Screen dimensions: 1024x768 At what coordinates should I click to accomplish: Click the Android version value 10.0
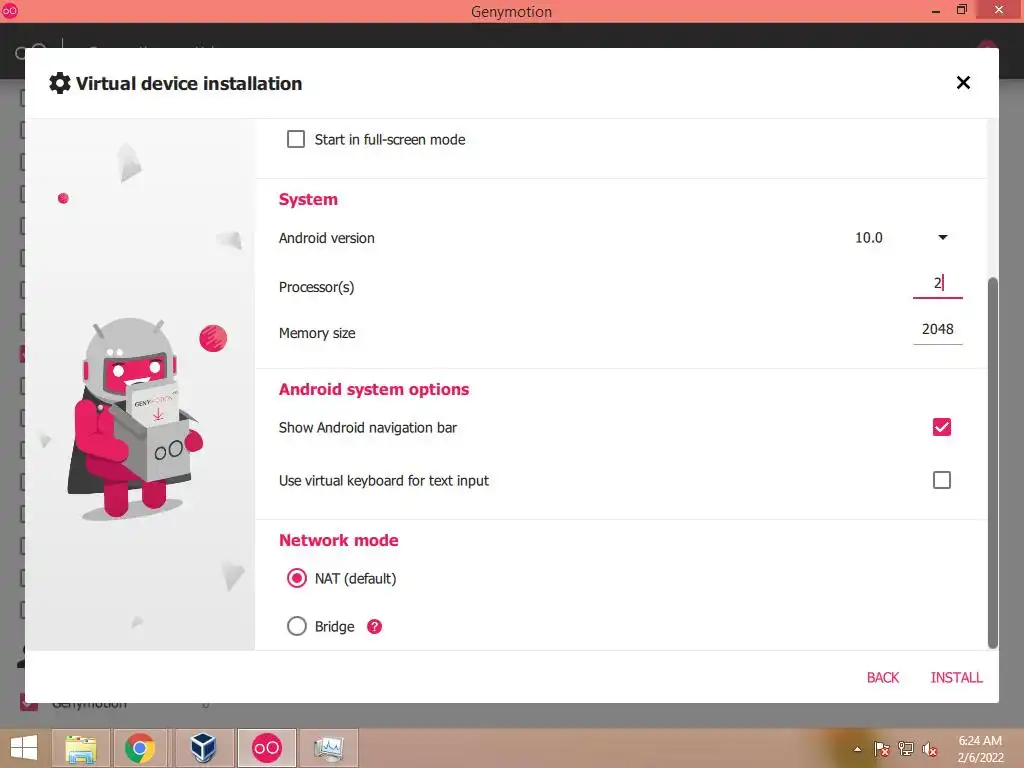tap(869, 238)
